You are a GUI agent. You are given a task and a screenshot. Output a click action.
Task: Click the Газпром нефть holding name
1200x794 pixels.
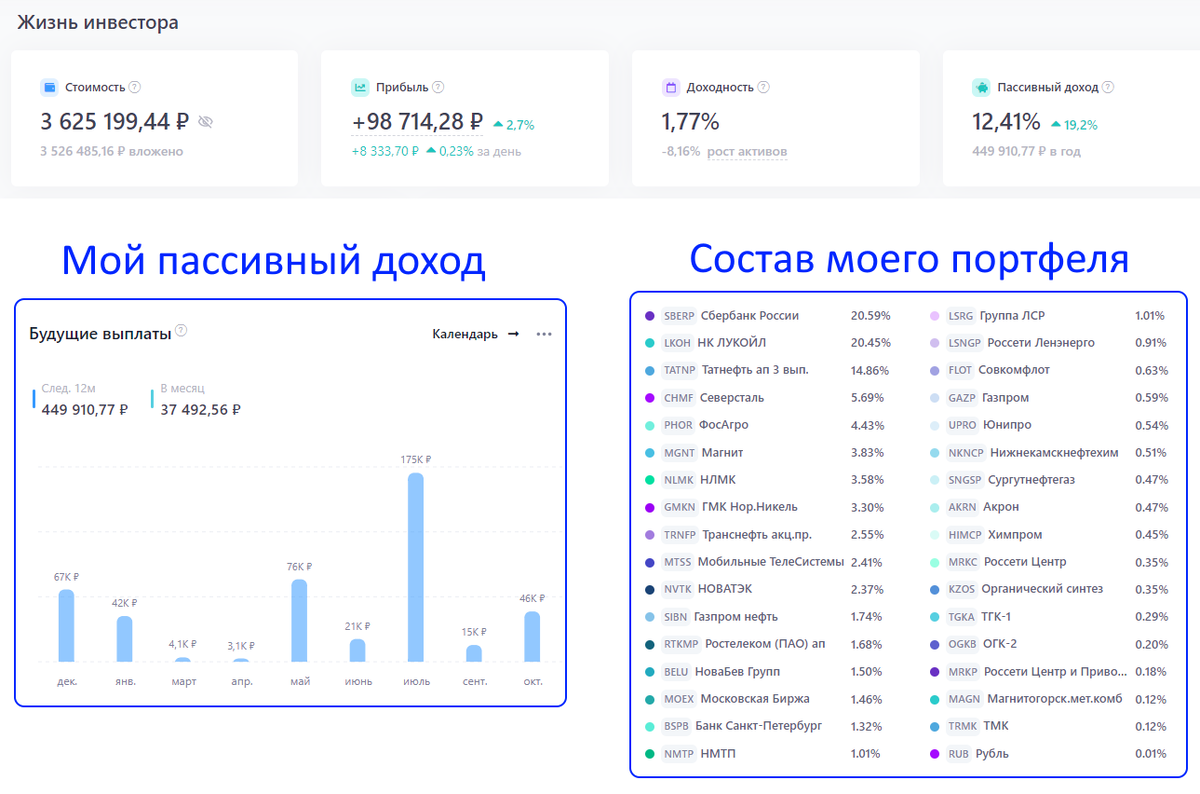tap(735, 617)
